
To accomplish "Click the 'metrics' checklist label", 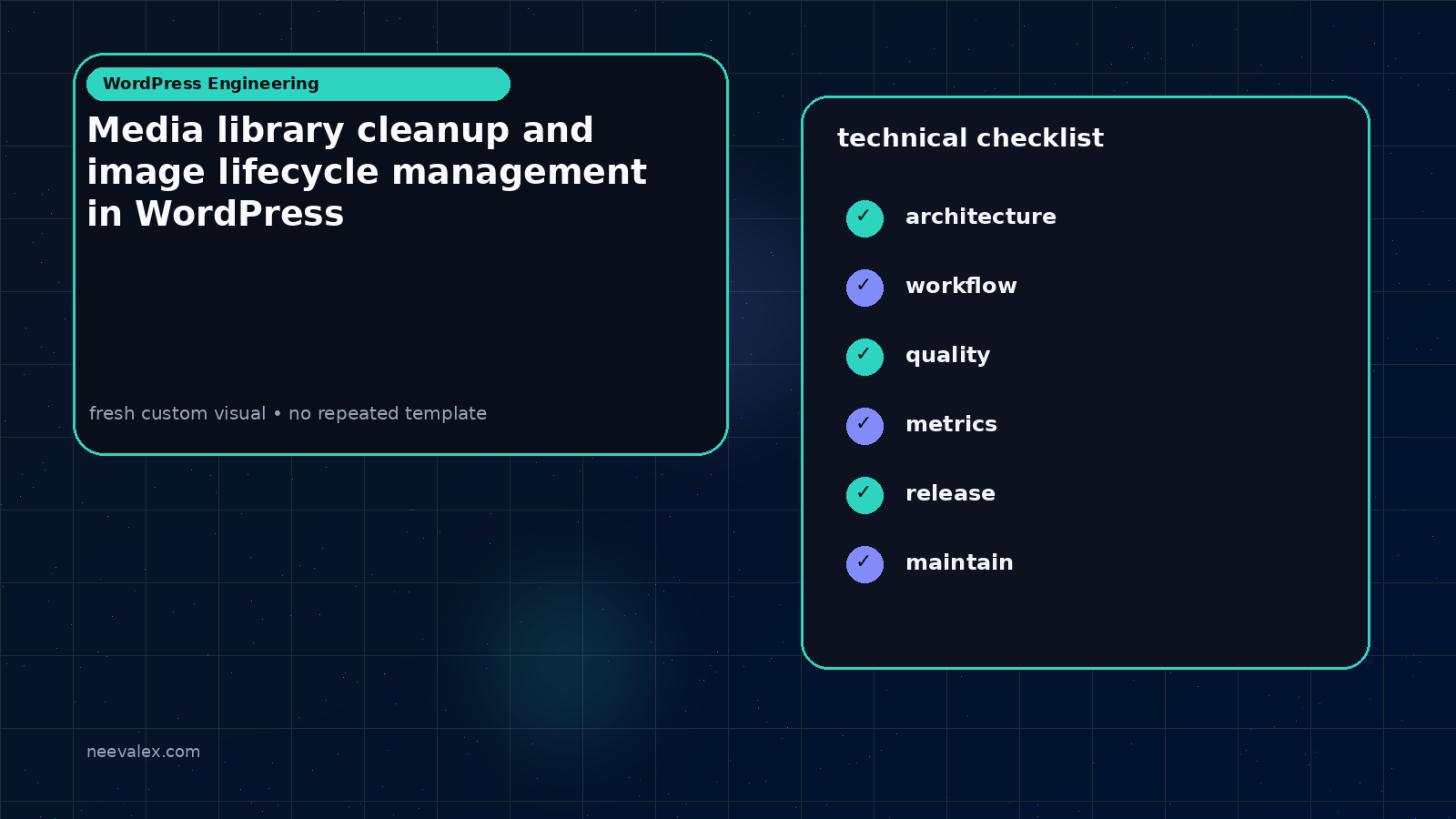I will point(951,424).
